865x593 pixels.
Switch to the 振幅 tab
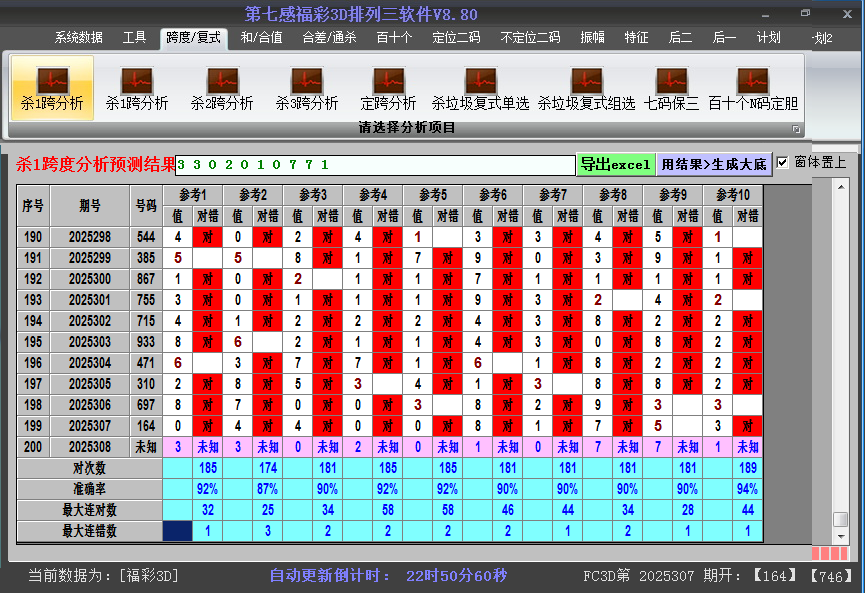click(x=593, y=38)
